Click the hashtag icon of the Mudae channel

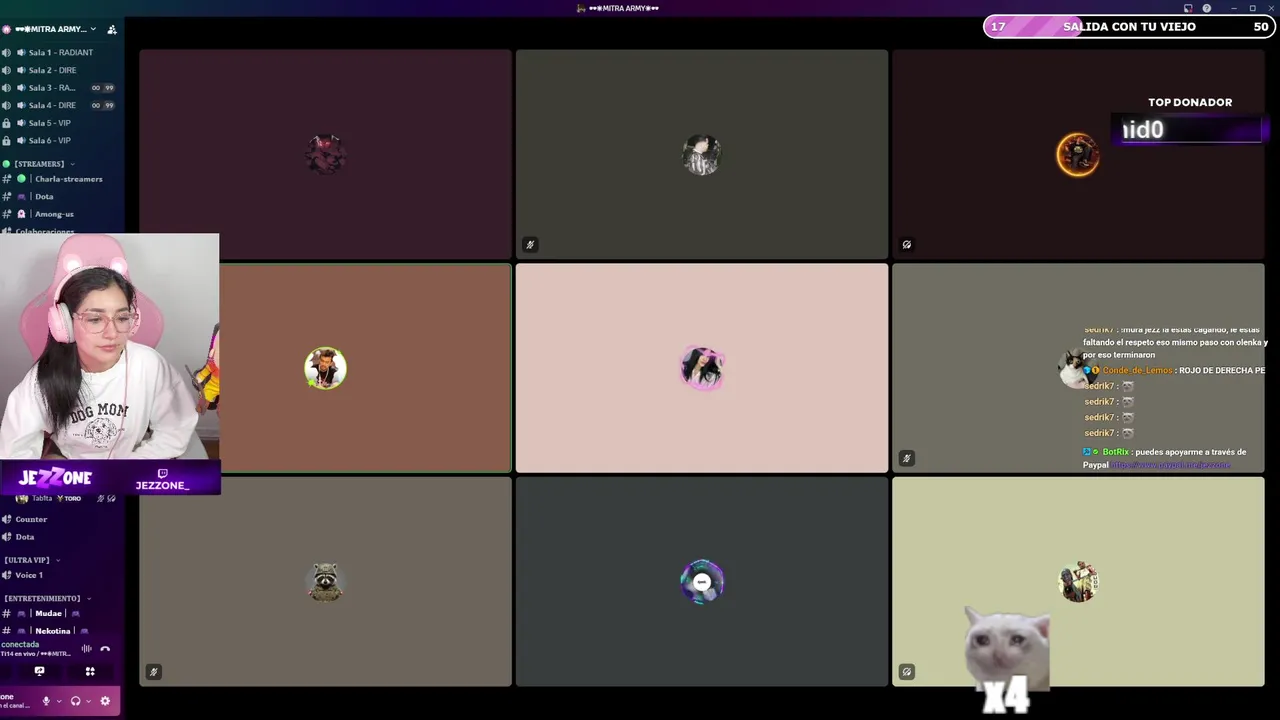[x=7, y=613]
